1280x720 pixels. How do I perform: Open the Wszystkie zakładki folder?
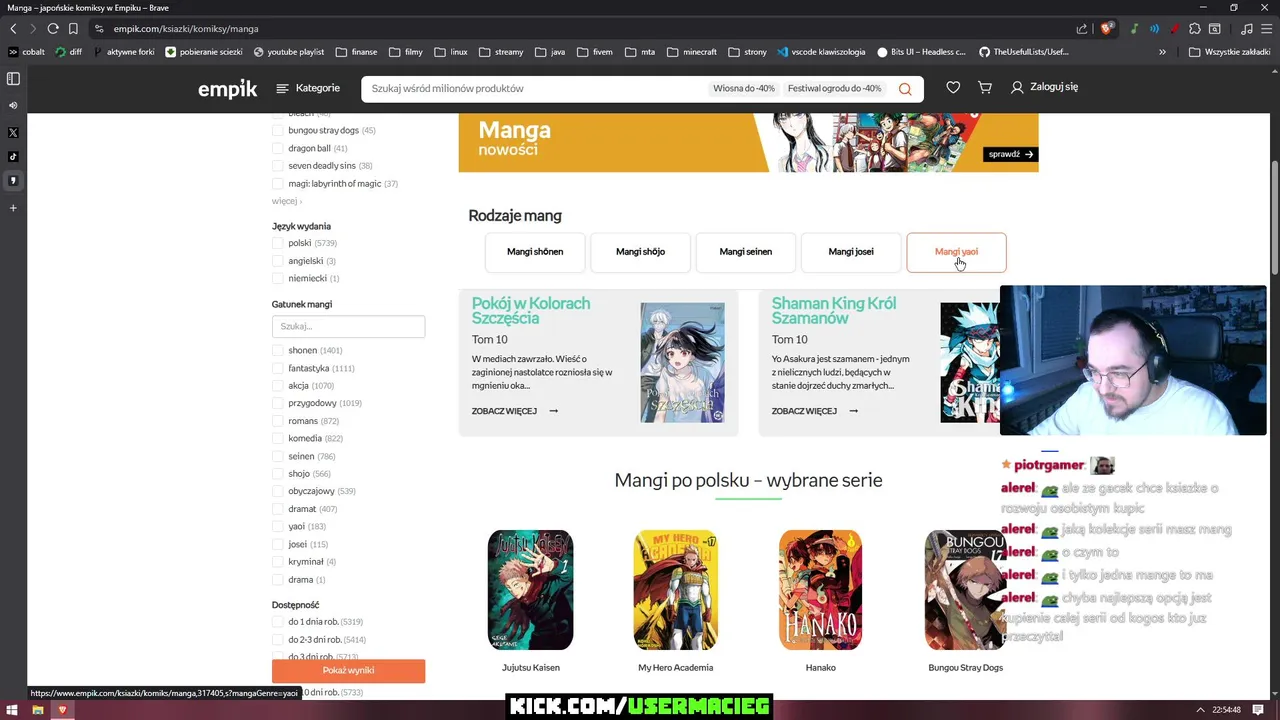point(1229,52)
